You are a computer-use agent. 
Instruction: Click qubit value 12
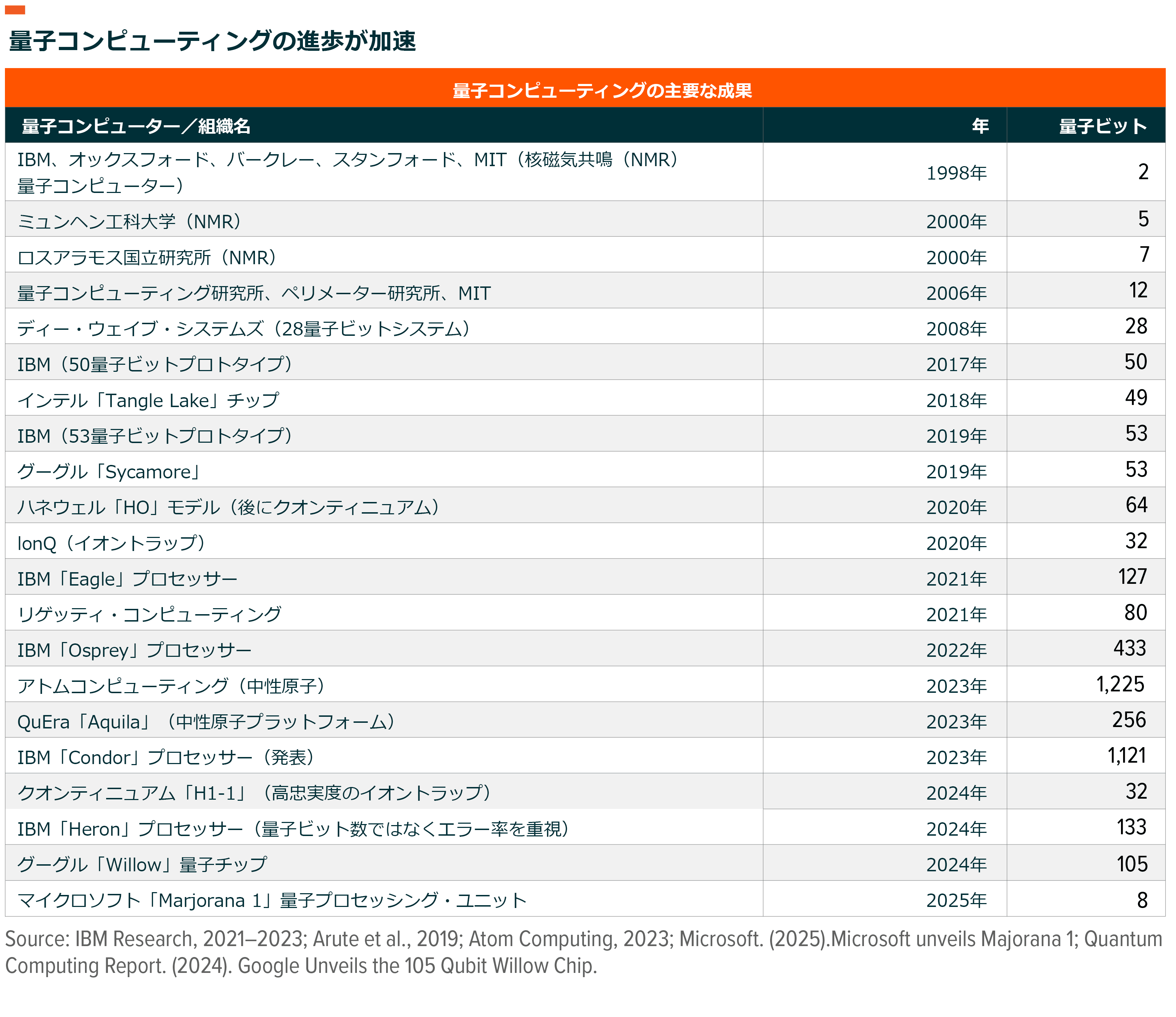[x=1138, y=290]
